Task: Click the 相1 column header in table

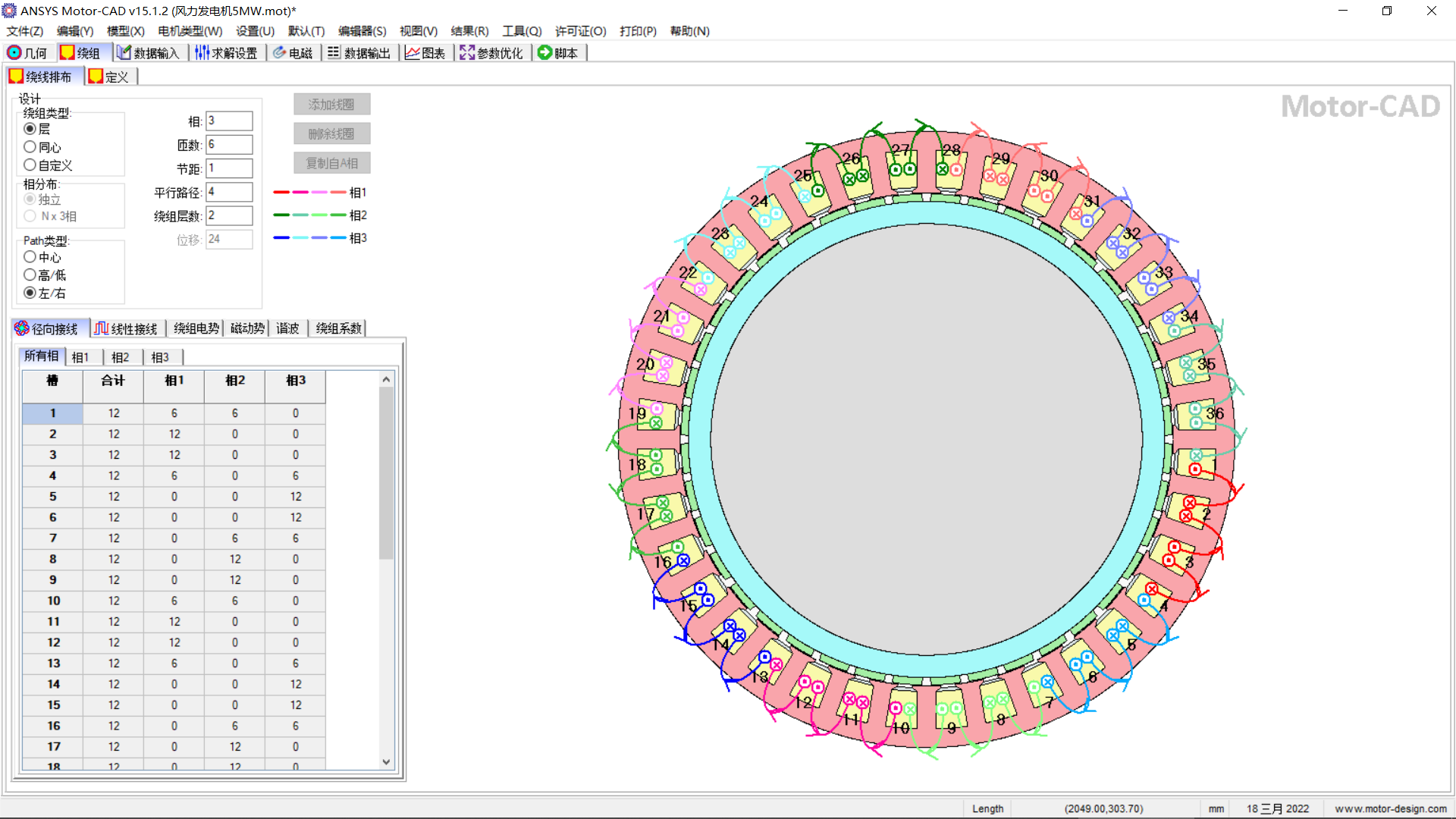Action: point(174,387)
